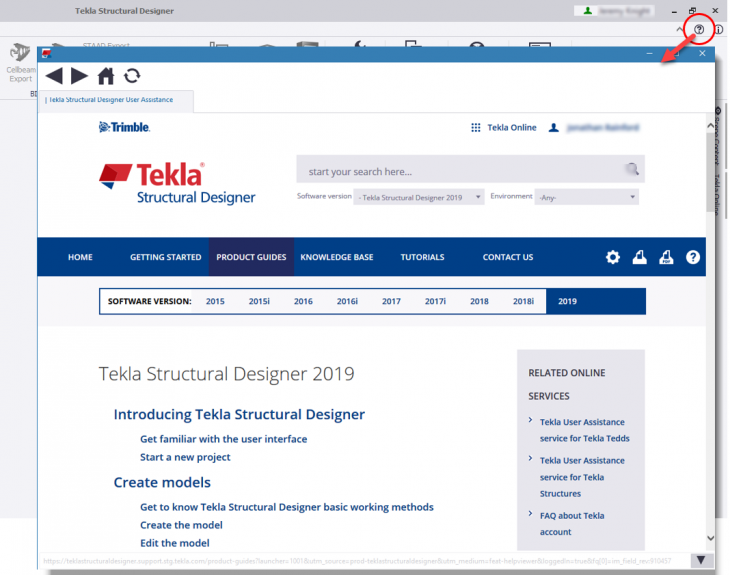The height and width of the screenshot is (575, 730).
Task: Open TUTORIALS section
Action: click(x=422, y=257)
